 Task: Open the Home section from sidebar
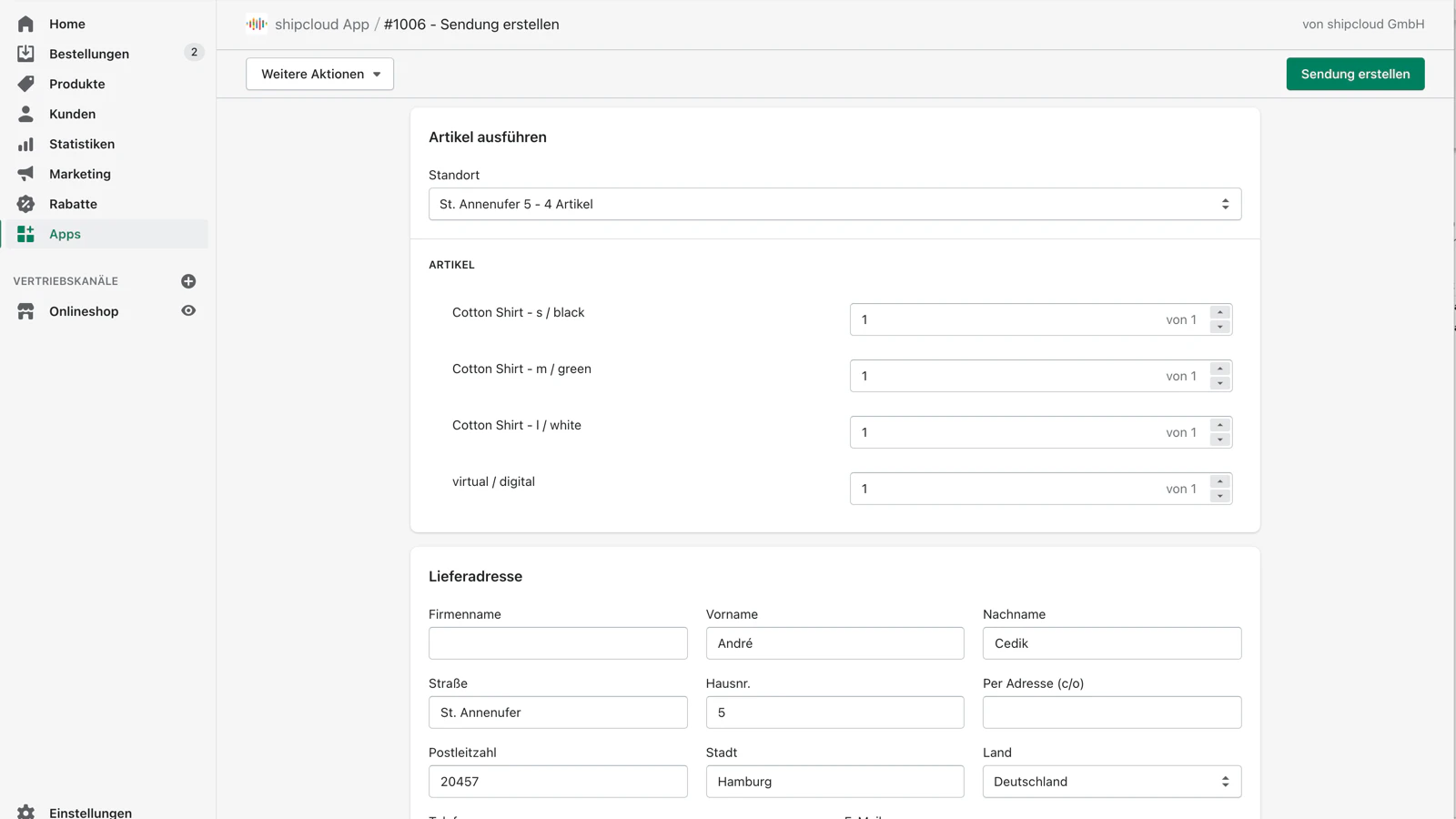point(25,24)
